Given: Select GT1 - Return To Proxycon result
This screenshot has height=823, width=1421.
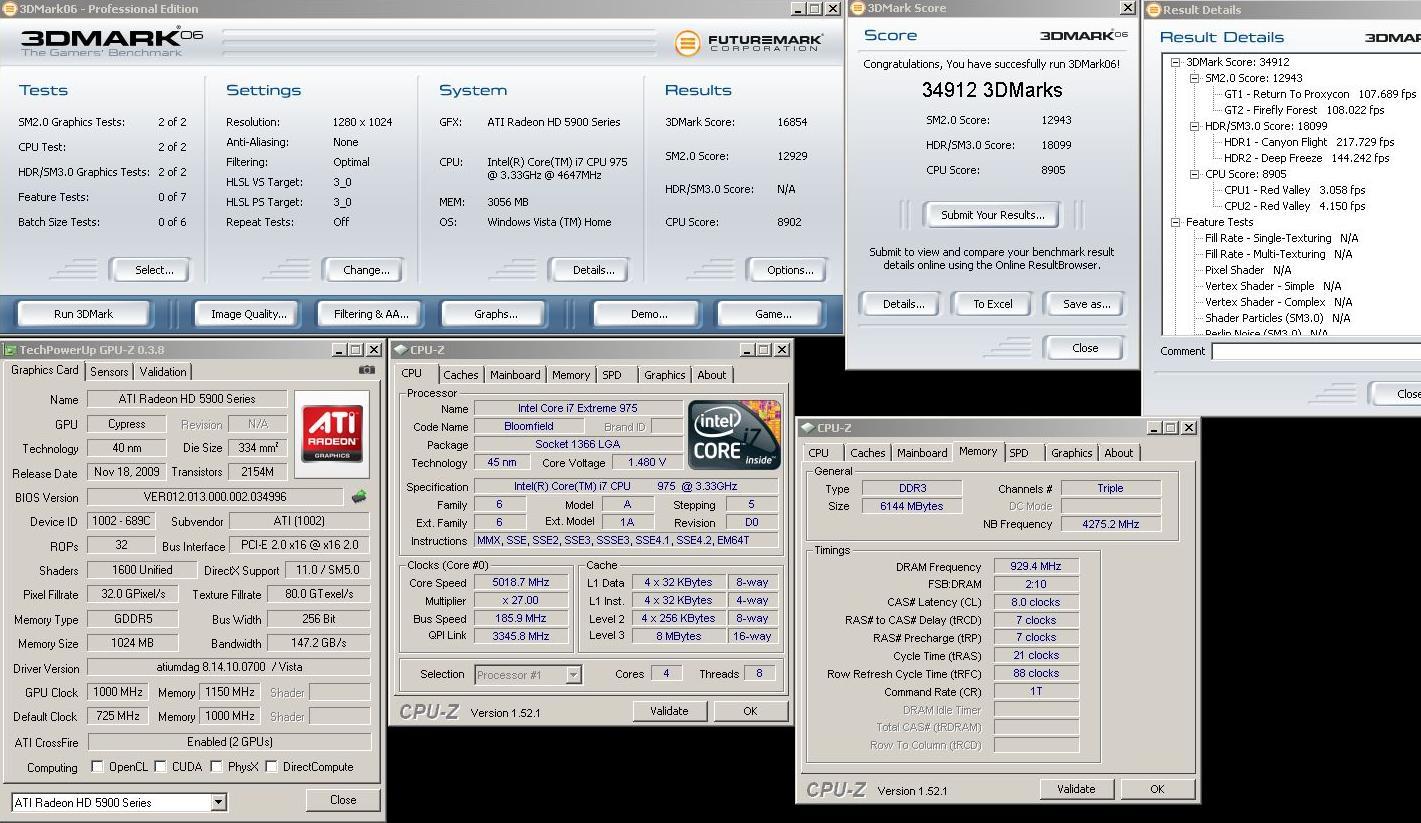Looking at the screenshot, I should [1320, 94].
